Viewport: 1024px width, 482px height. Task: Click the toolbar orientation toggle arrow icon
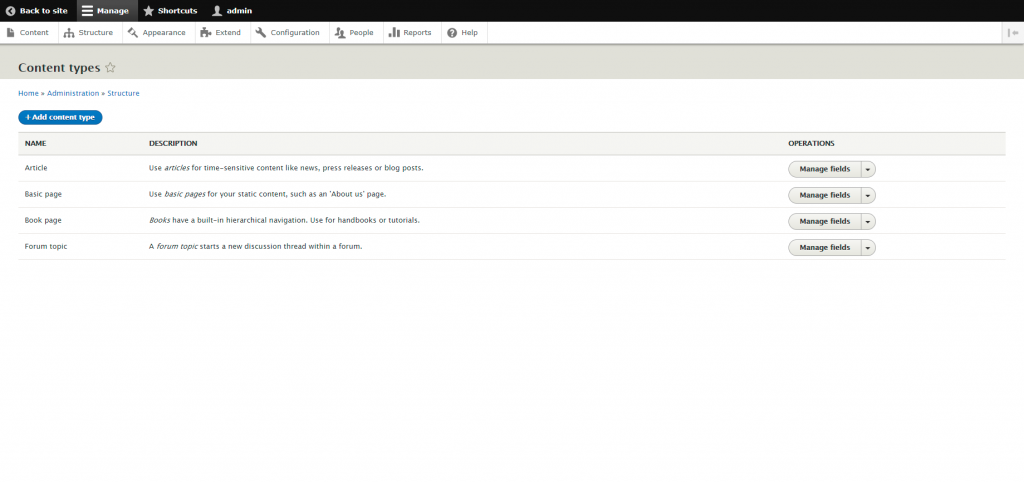click(x=1013, y=33)
